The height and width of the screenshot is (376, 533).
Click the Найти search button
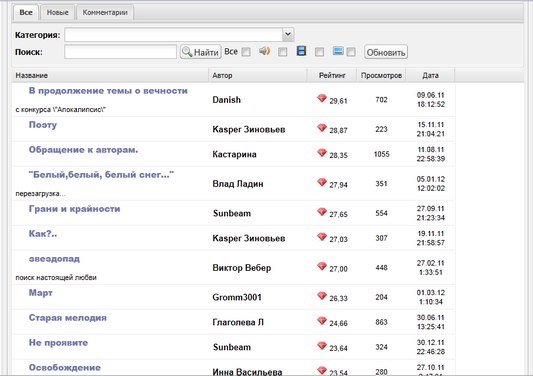click(201, 52)
